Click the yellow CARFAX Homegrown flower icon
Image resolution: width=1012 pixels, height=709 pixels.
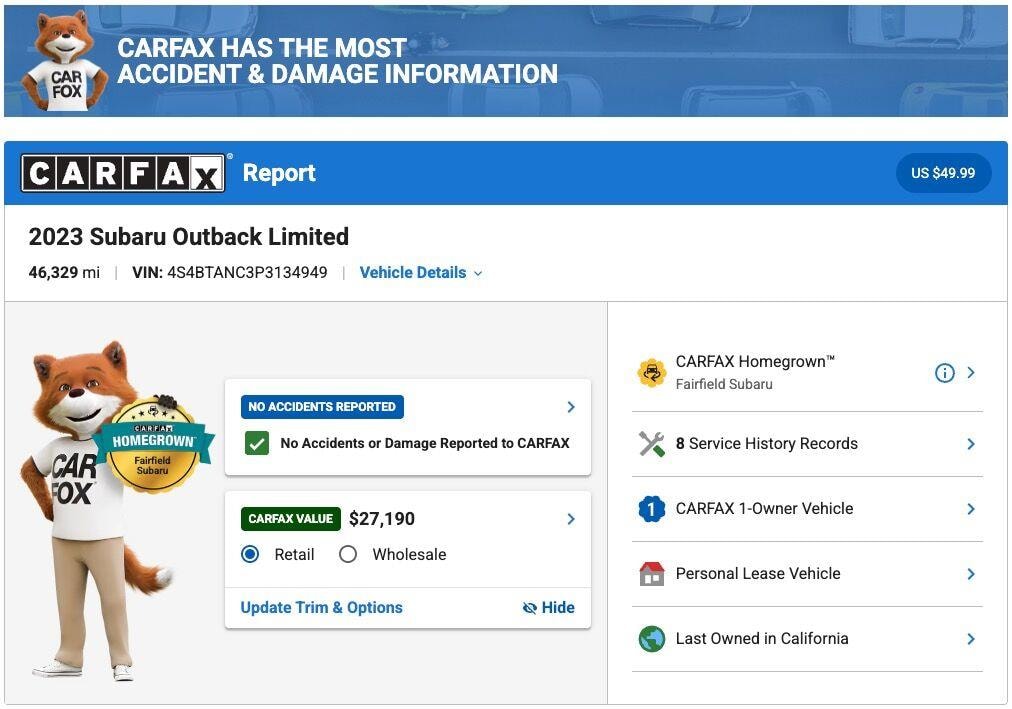651,373
